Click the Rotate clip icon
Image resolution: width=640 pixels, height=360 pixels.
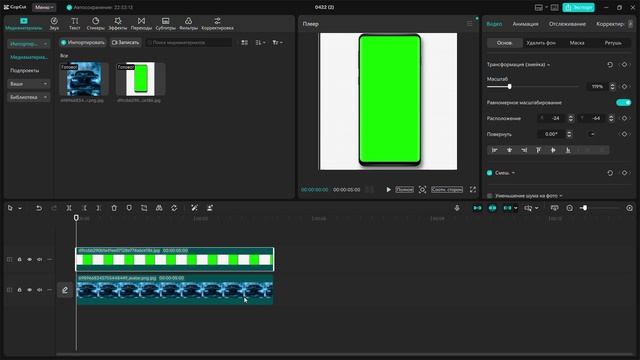(174, 208)
